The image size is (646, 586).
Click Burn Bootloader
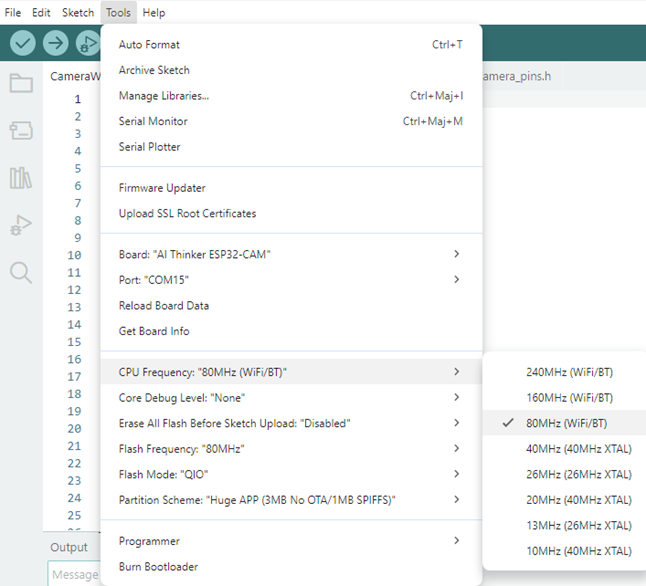coord(158,567)
